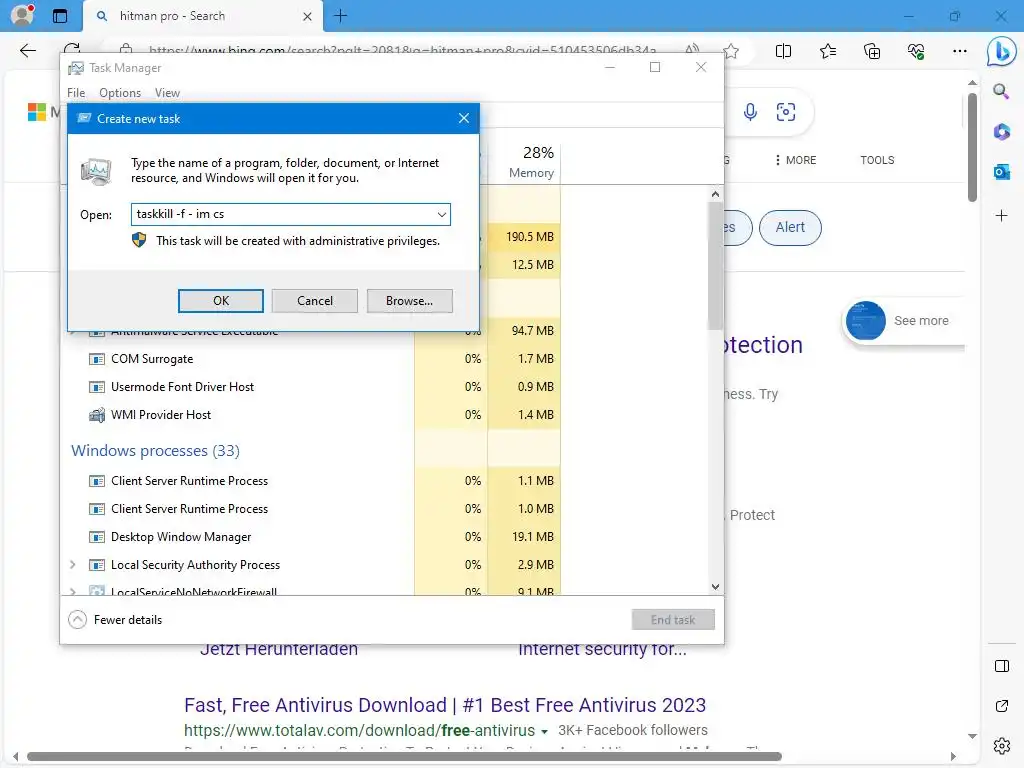The image size is (1024, 768).
Task: Open Edge split screen icon
Action: pos(783,51)
